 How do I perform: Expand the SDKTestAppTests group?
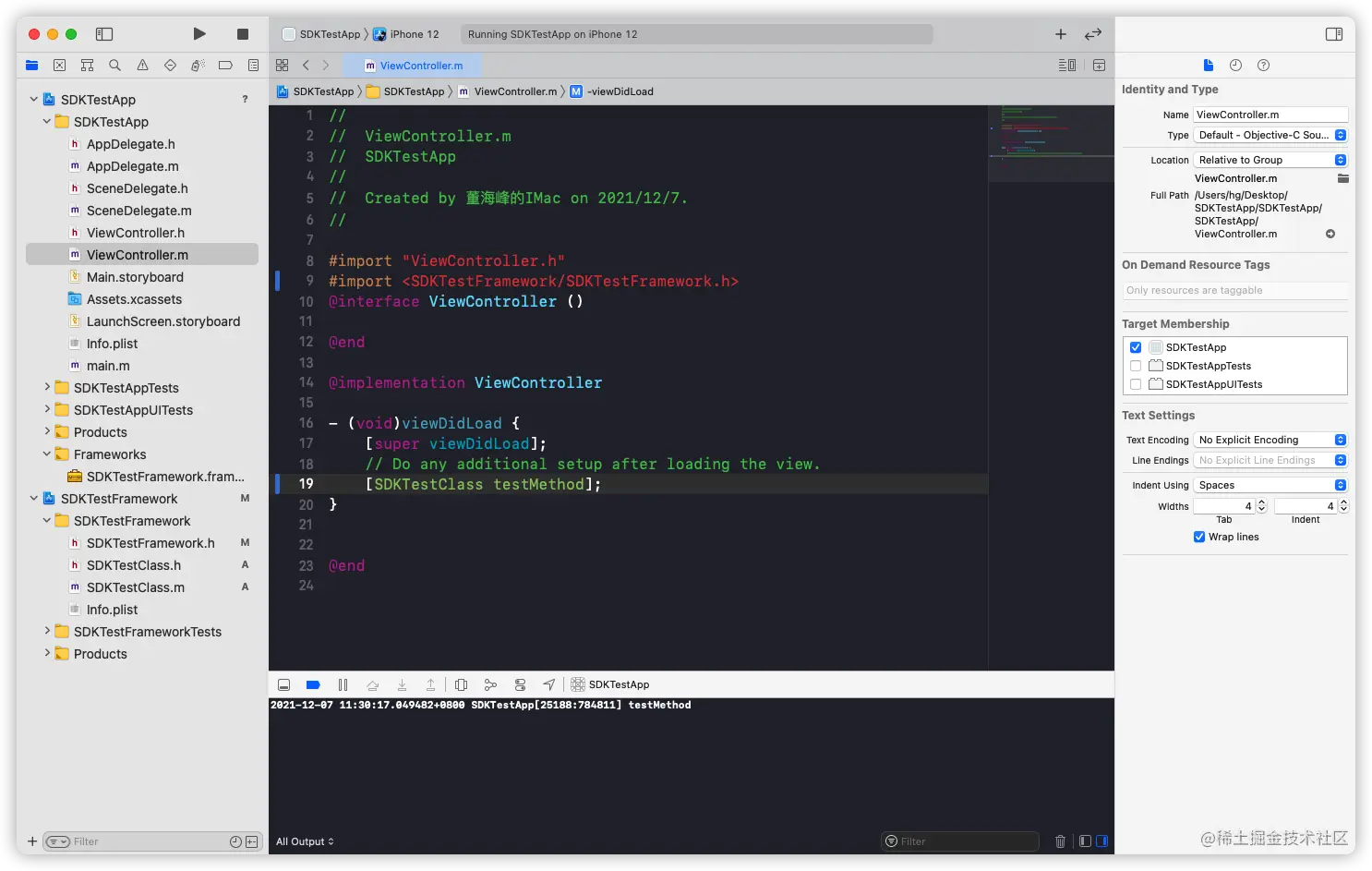click(47, 387)
